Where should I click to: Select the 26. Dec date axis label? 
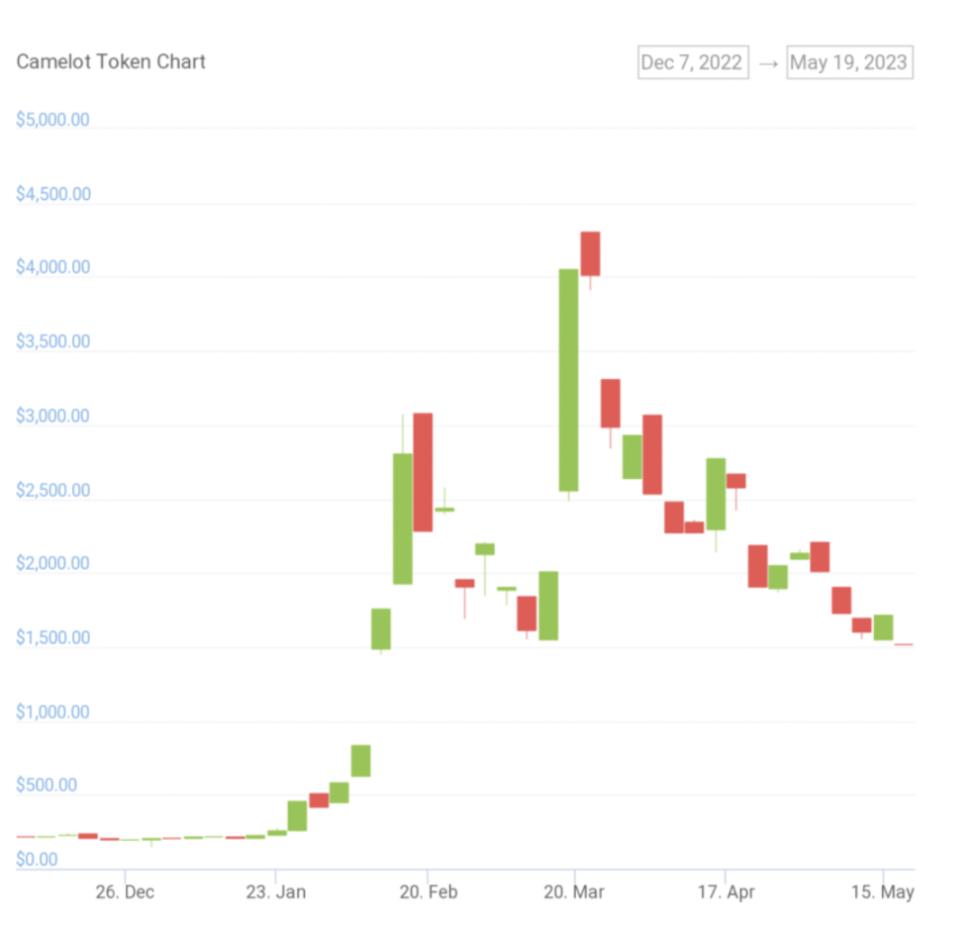[x=125, y=892]
